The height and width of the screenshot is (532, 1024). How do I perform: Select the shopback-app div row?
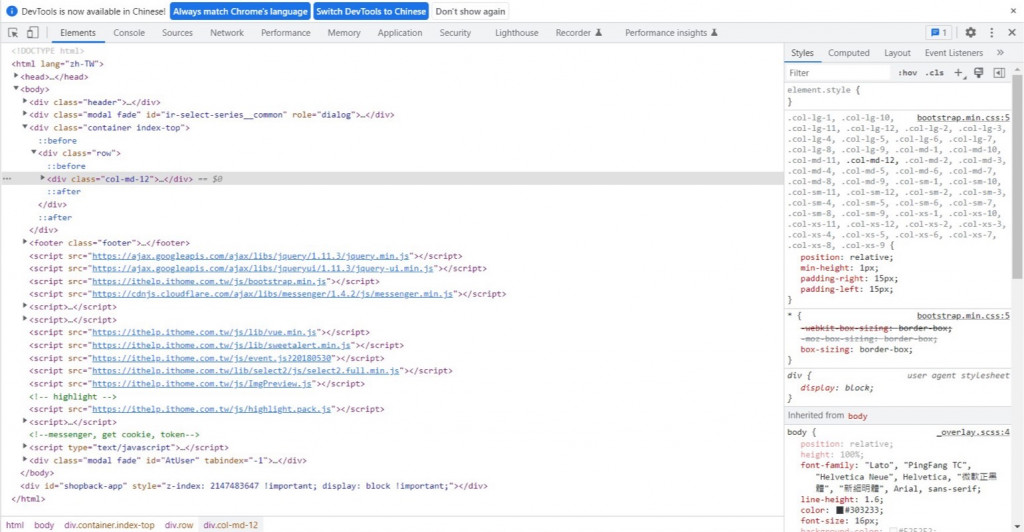coord(253,486)
